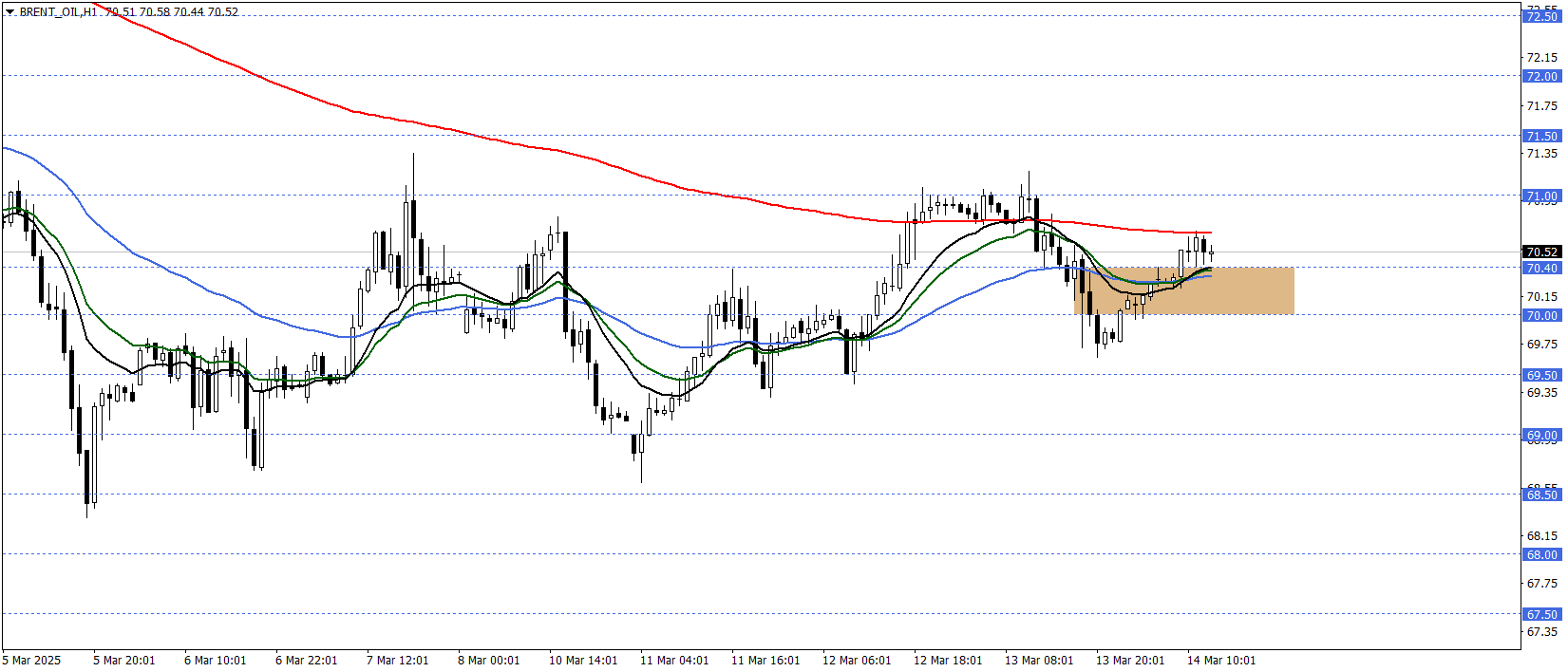Click the 11 Mar 04:01 time label
Image resolution: width=1568 pixels, height=672 pixels.
coord(674,661)
